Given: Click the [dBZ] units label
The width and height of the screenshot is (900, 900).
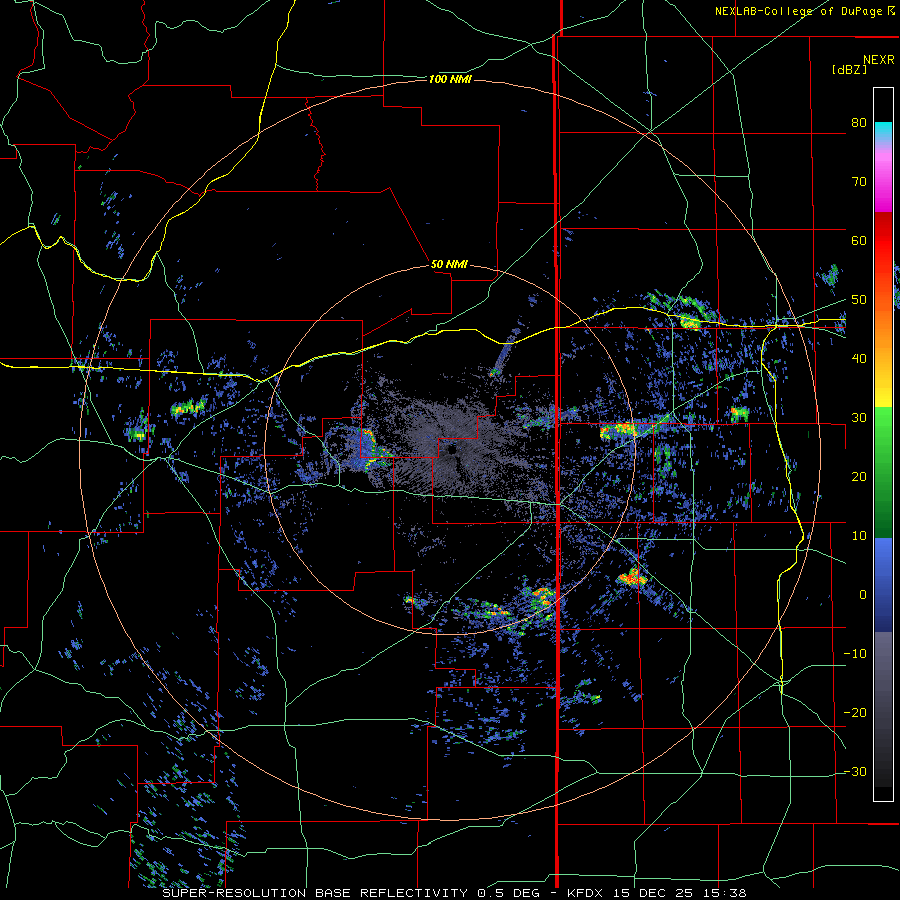Looking at the screenshot, I should click(849, 69).
